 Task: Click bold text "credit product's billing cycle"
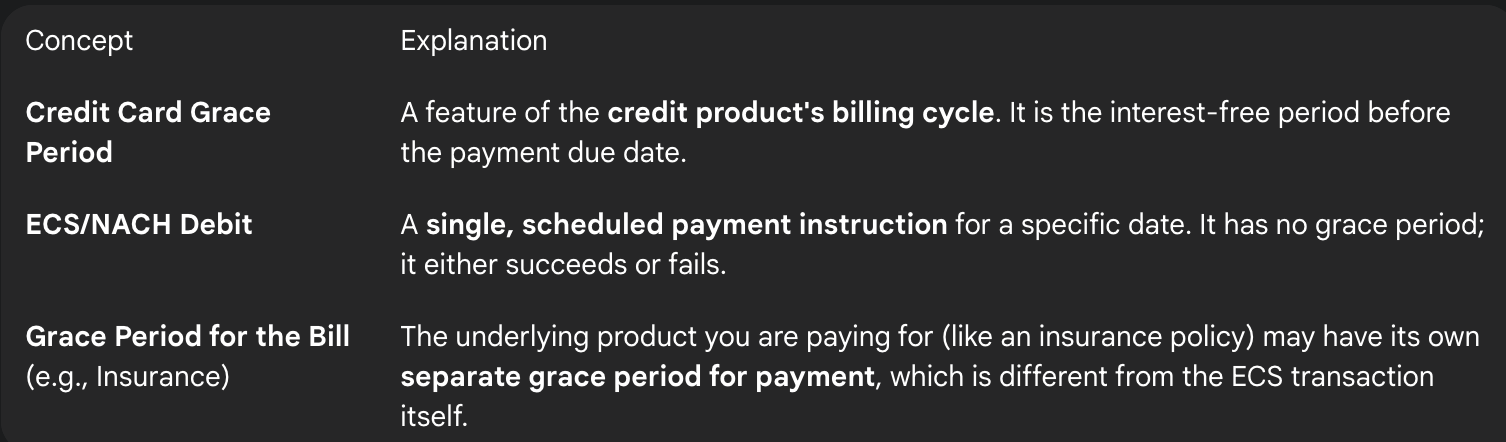(x=800, y=112)
